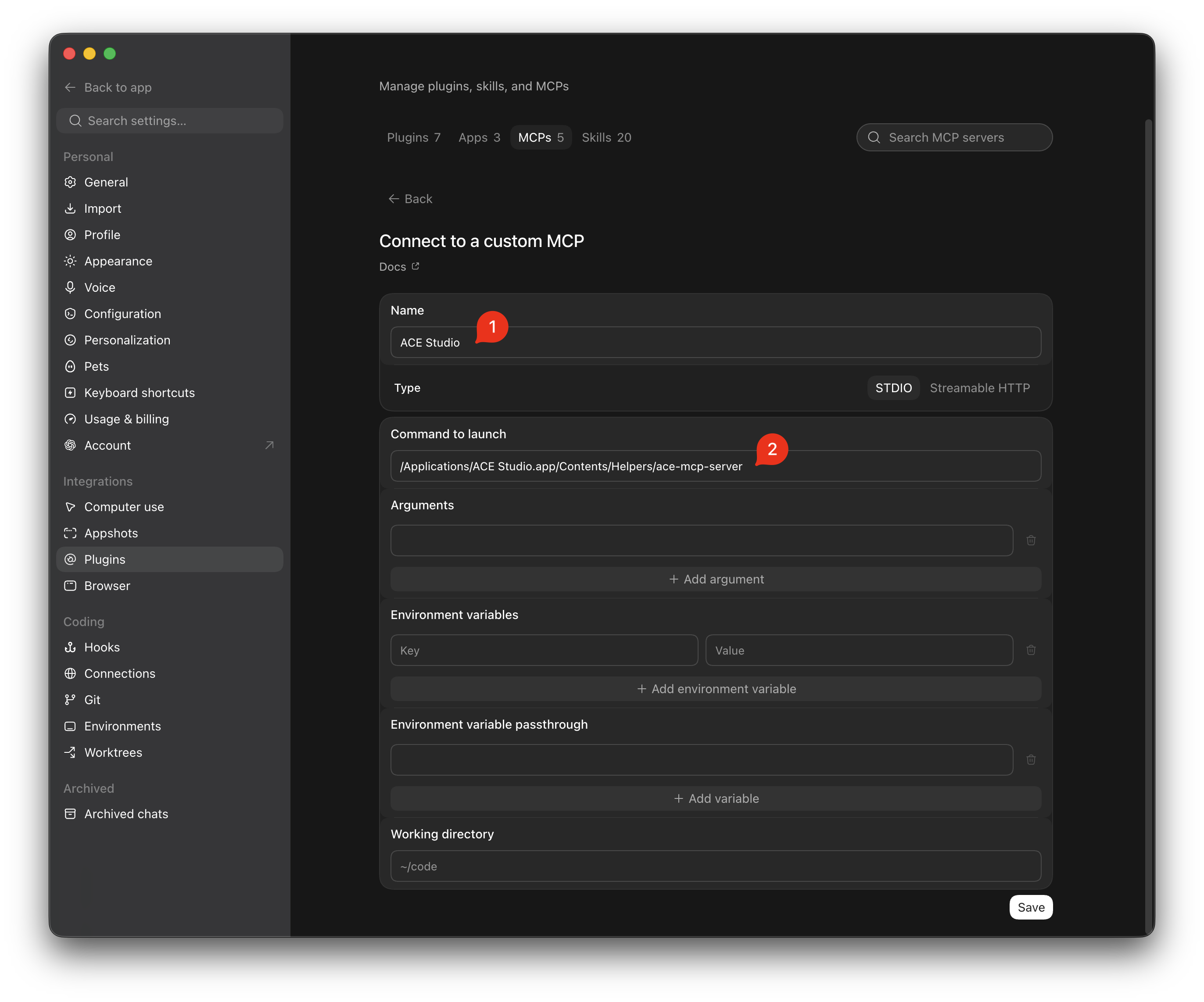This screenshot has width=1204, height=1002.
Task: Delete the passthrough variable row
Action: click(1032, 760)
